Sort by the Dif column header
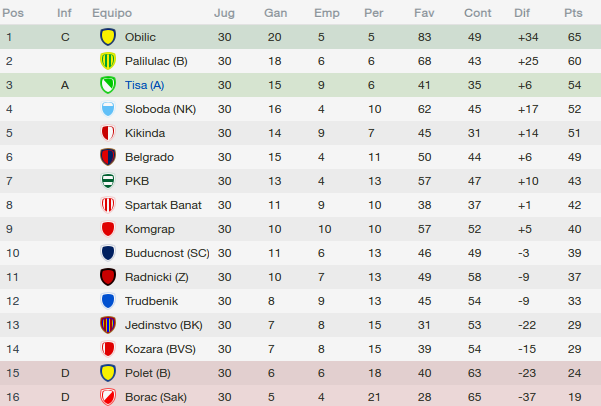The width and height of the screenshot is (601, 406). [x=522, y=13]
